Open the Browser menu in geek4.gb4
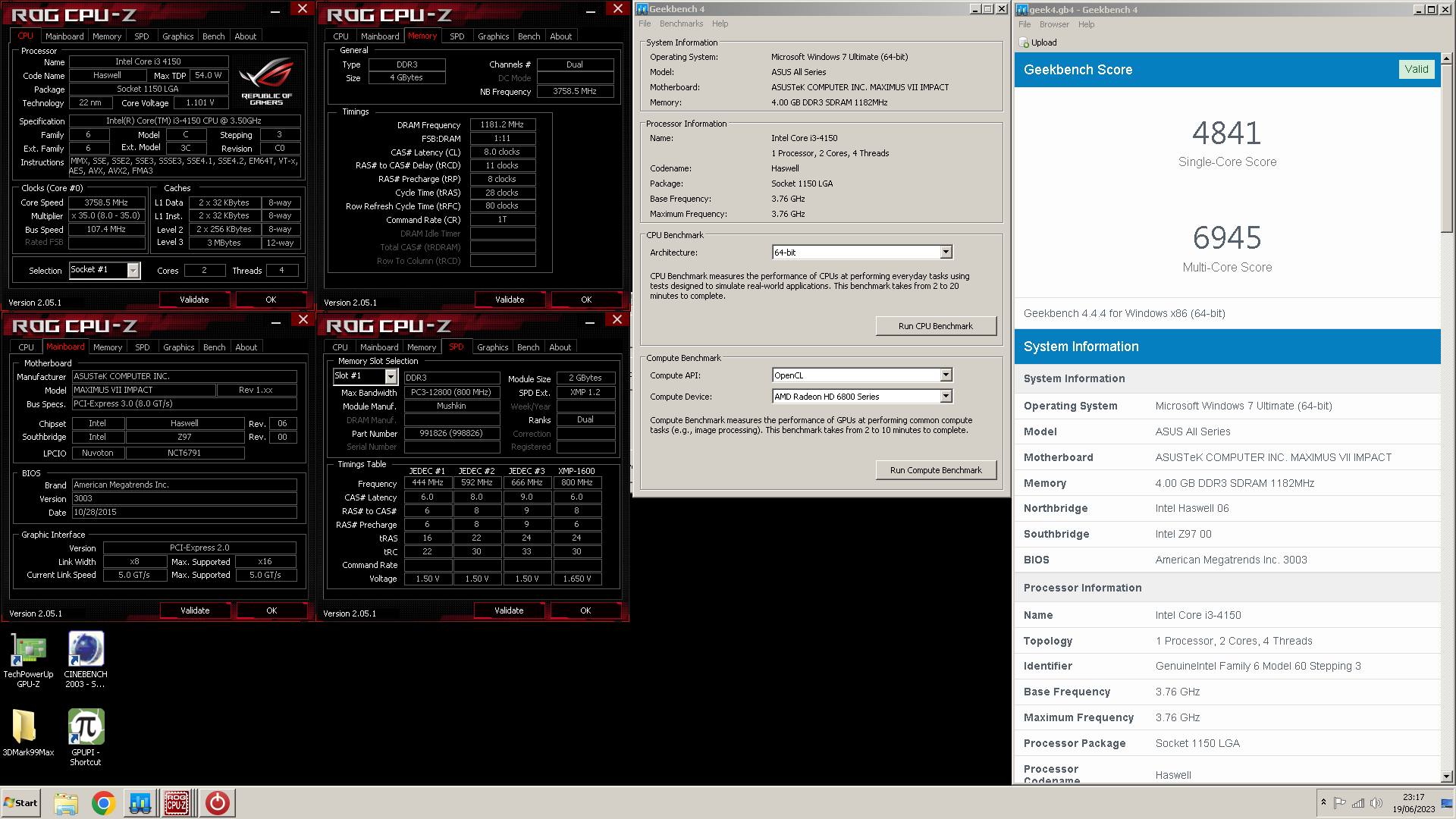The width and height of the screenshot is (1456, 819). [x=1054, y=24]
